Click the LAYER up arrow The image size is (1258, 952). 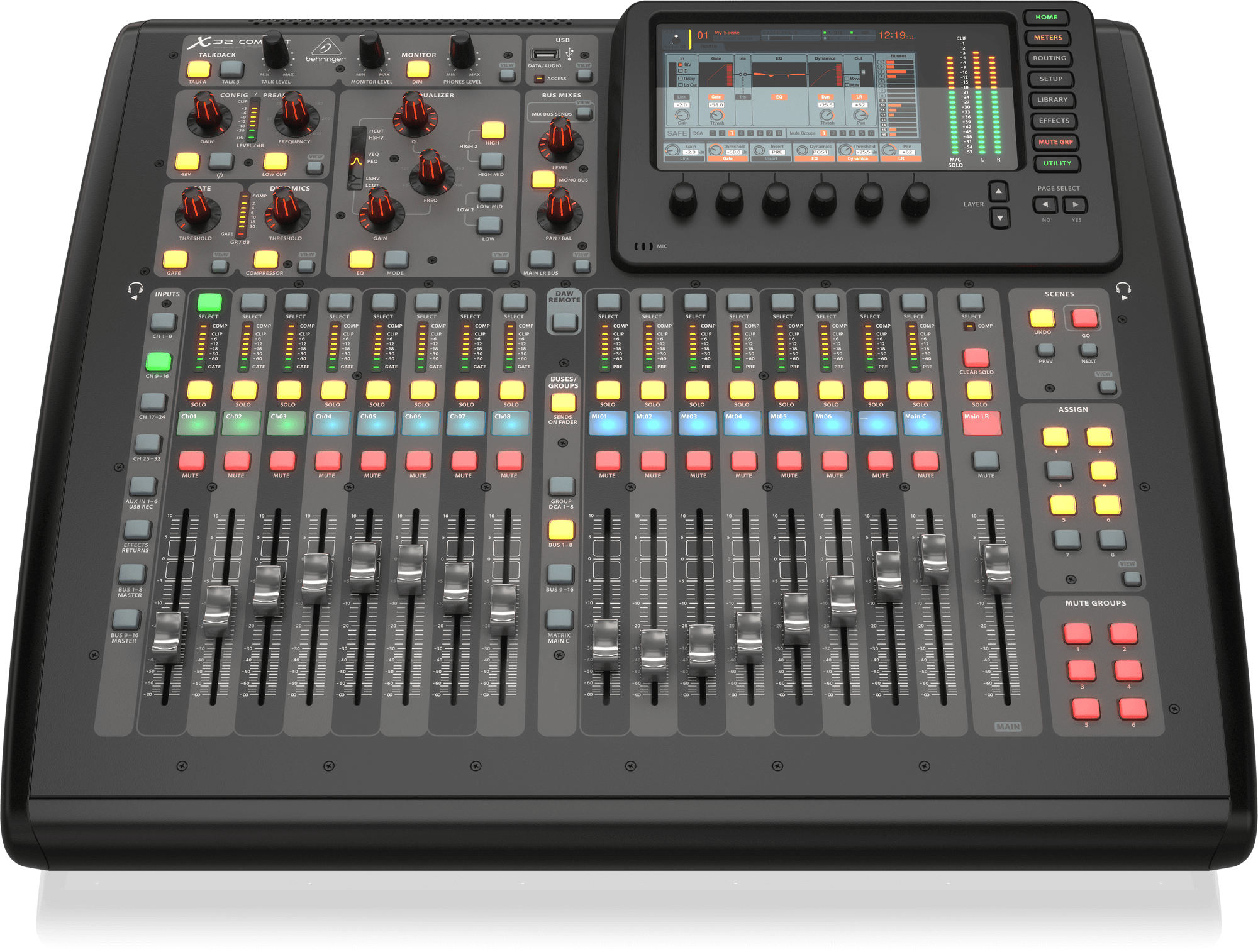tap(998, 191)
